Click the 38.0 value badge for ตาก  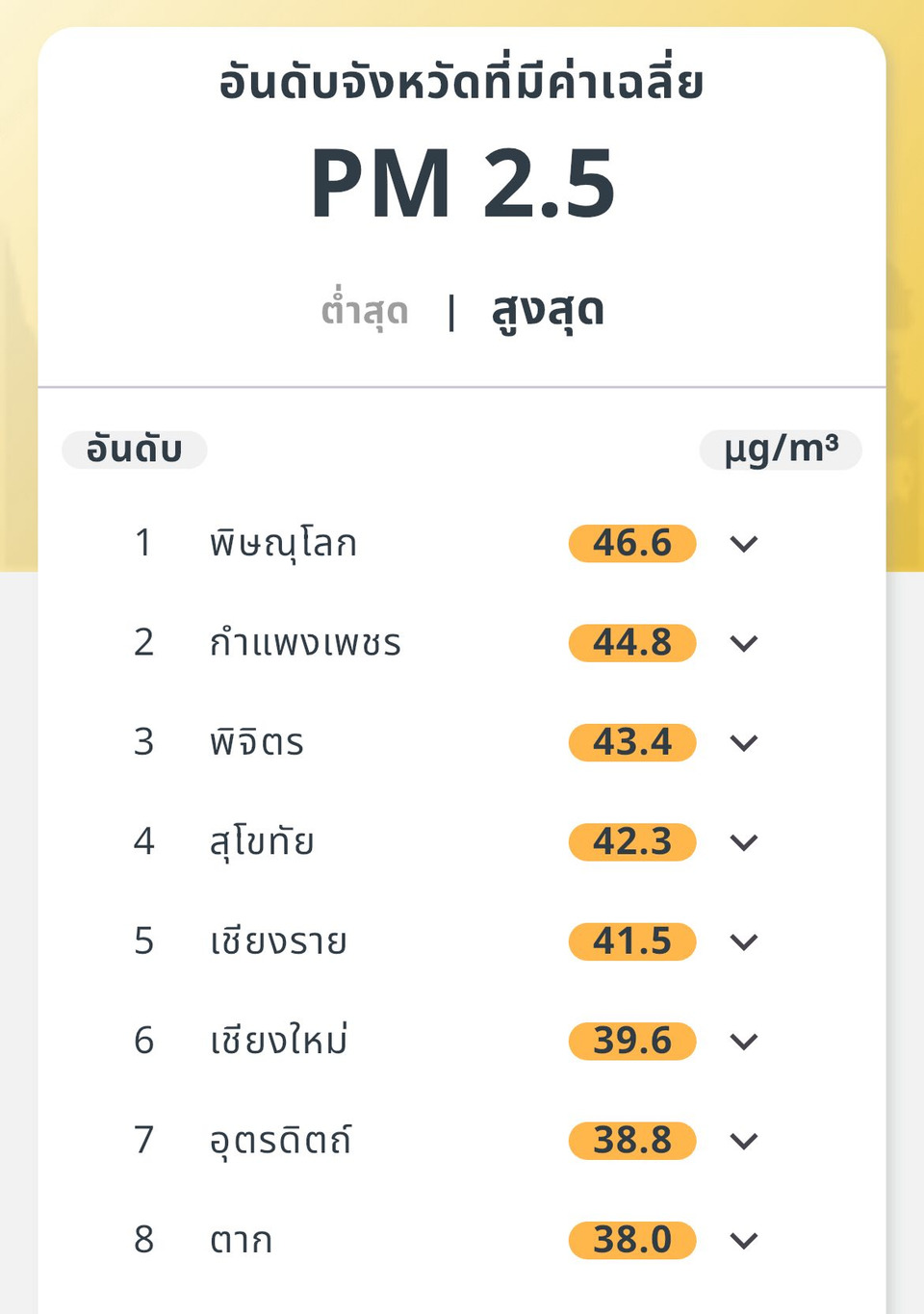point(632,1240)
